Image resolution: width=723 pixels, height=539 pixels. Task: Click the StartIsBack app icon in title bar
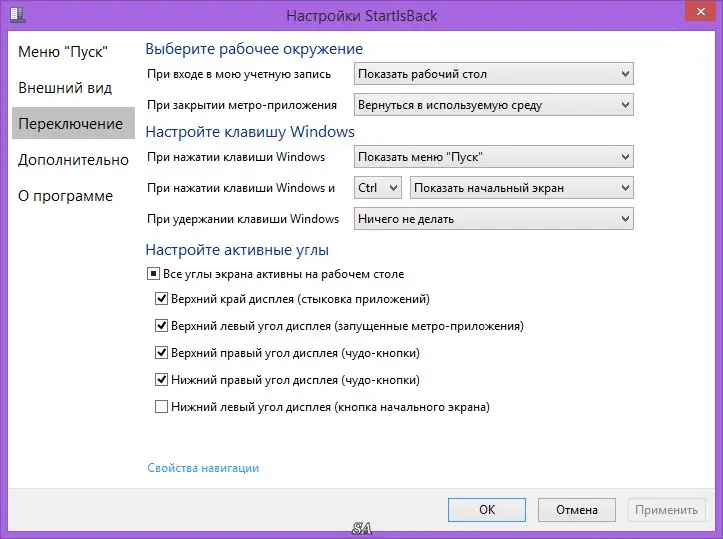18,14
